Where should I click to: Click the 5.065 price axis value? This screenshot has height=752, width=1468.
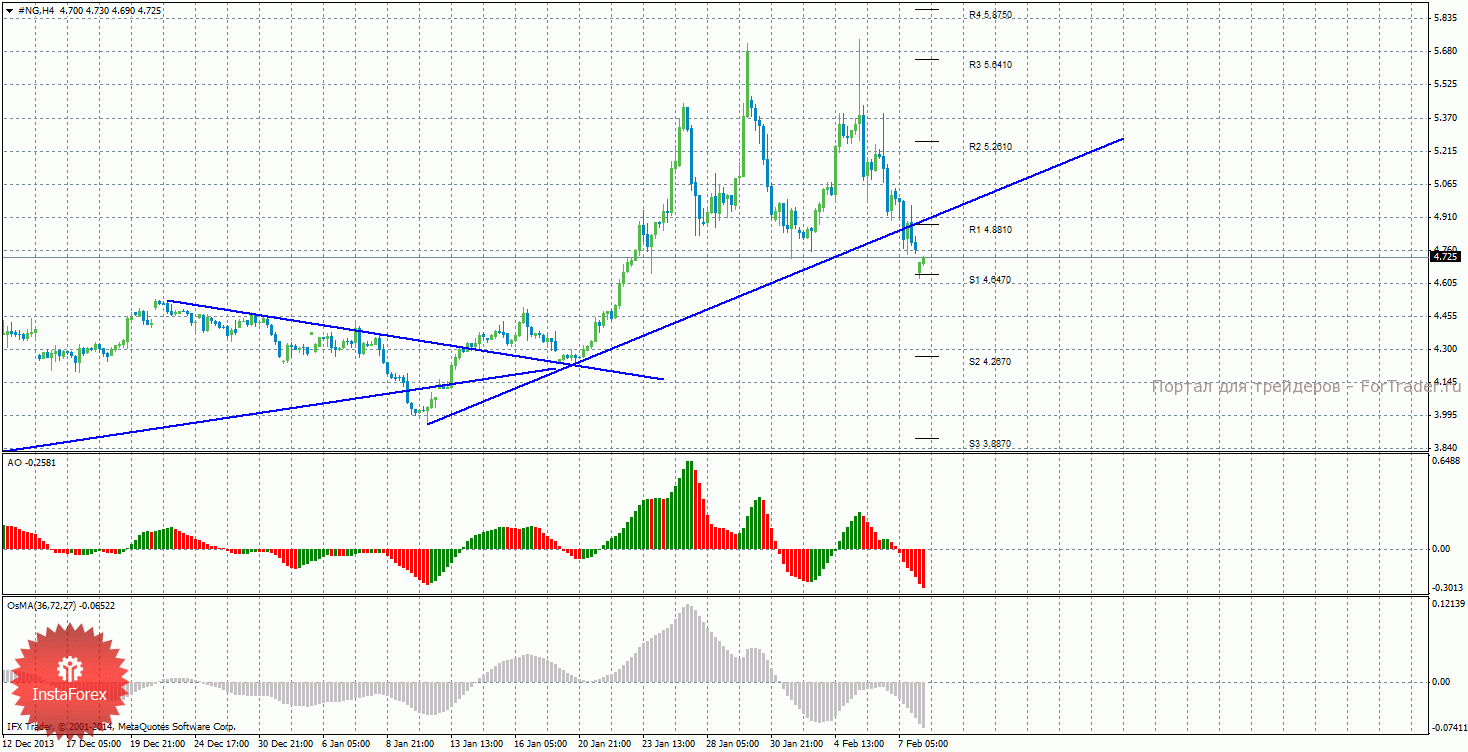1446,184
